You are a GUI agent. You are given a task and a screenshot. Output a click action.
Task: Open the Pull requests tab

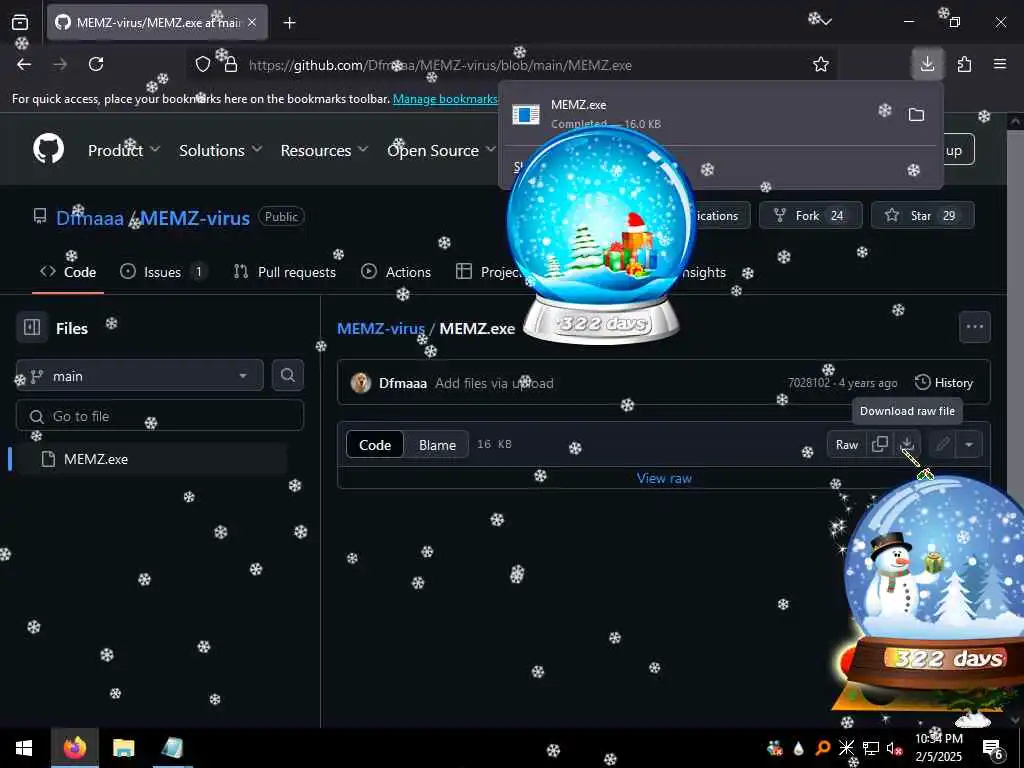285,272
